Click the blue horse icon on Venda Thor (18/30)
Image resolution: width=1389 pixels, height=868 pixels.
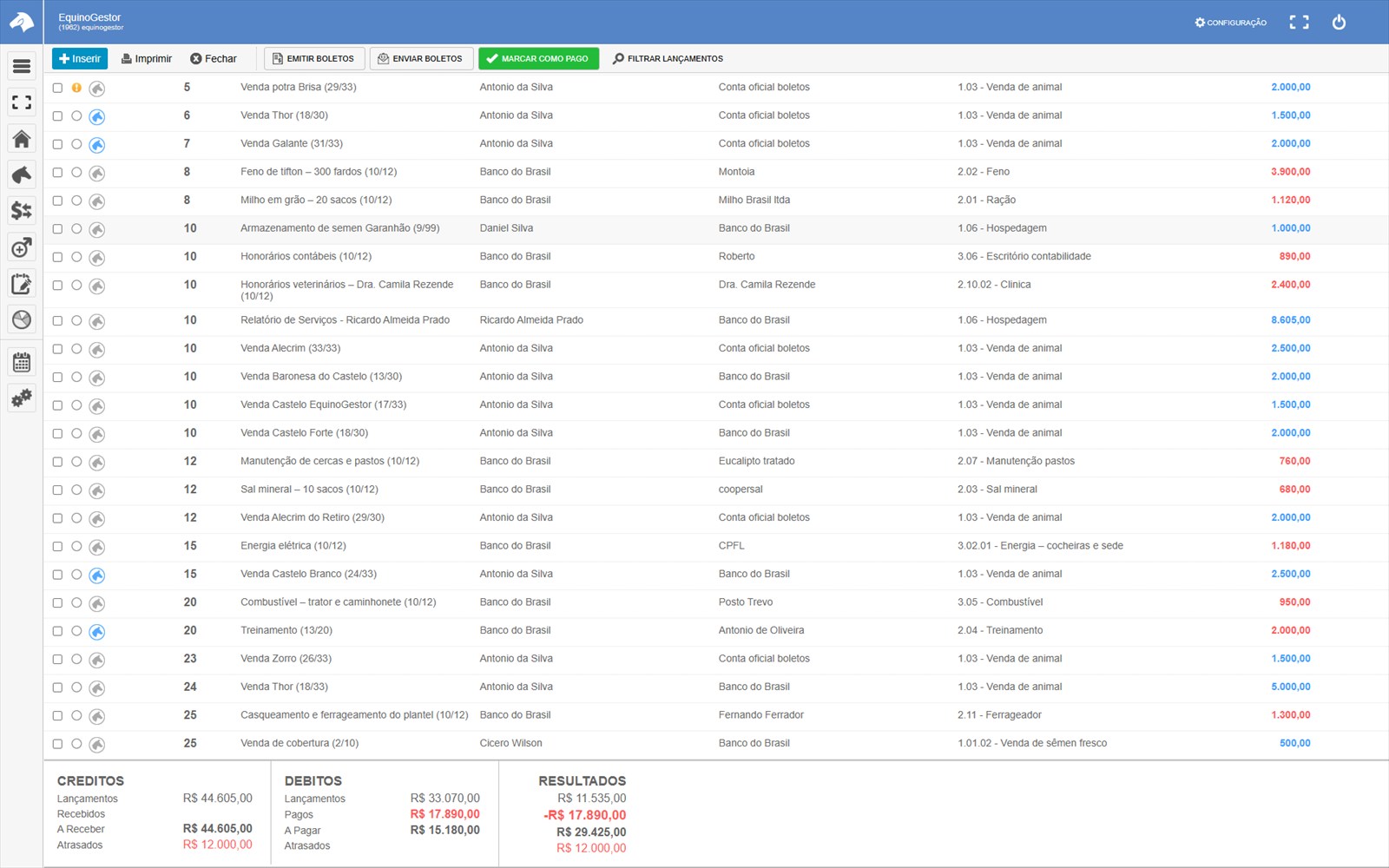tap(97, 116)
